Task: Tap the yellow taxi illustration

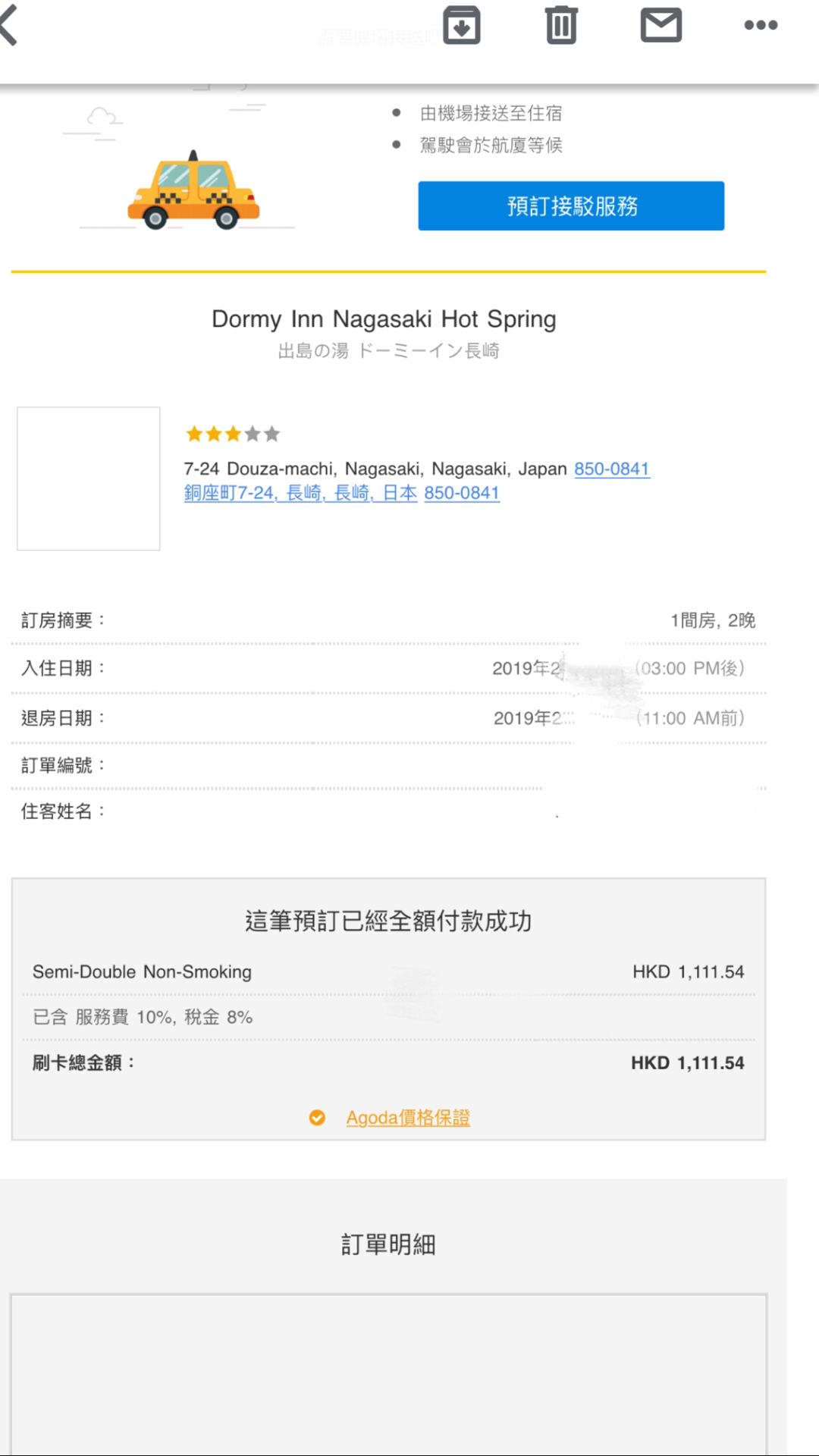Action: pos(193,191)
